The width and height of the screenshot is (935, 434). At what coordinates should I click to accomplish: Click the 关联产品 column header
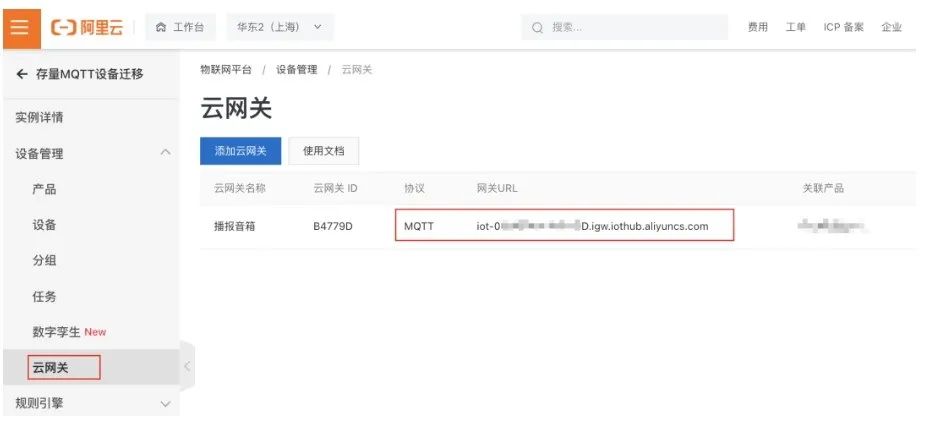(x=823, y=188)
